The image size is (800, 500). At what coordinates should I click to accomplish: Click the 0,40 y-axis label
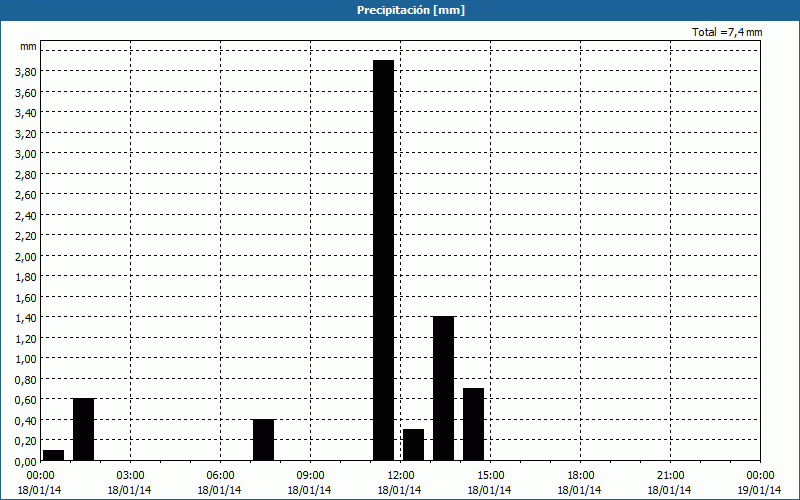click(26, 420)
